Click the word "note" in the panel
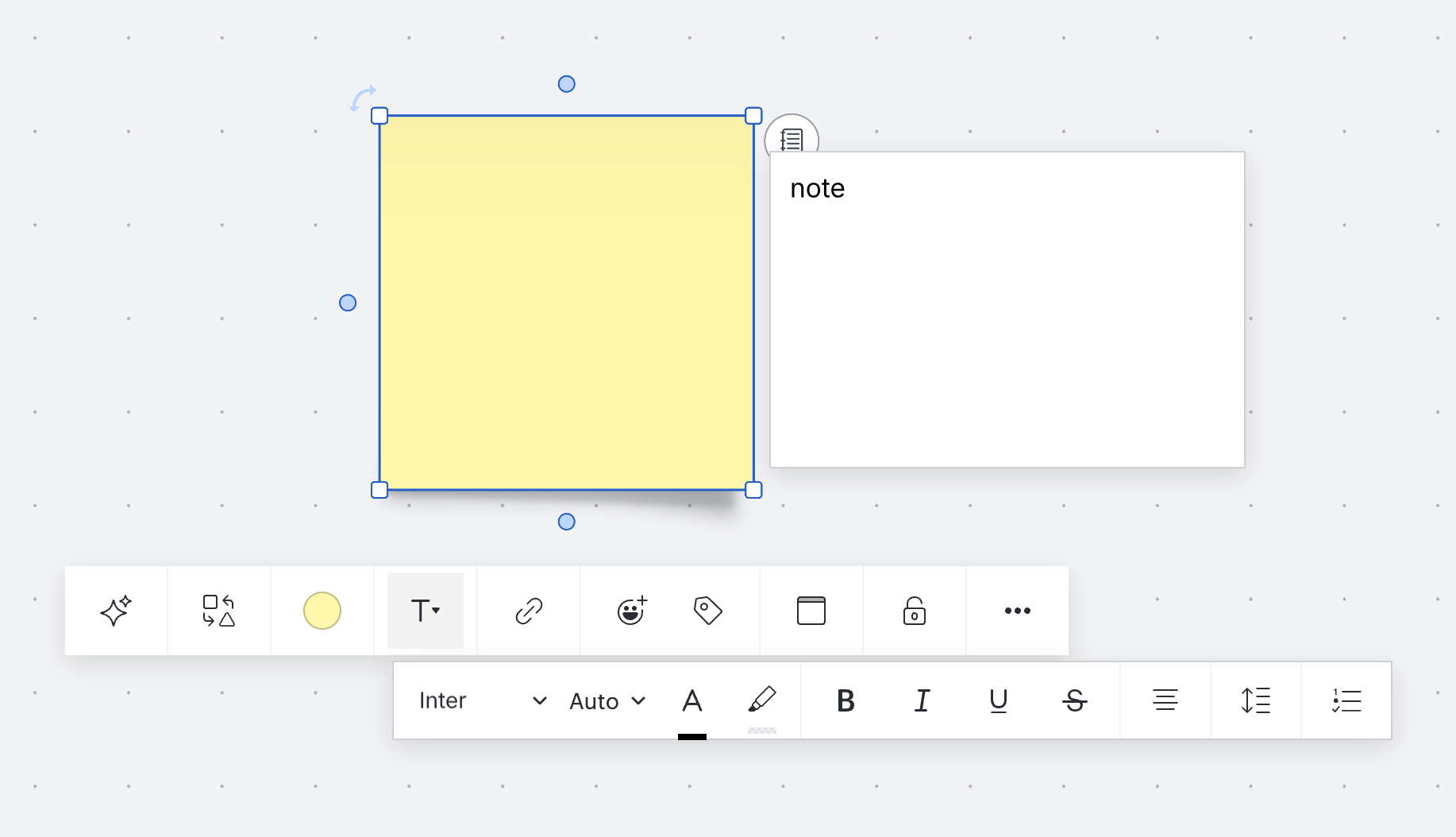This screenshot has height=837, width=1456. 818,189
